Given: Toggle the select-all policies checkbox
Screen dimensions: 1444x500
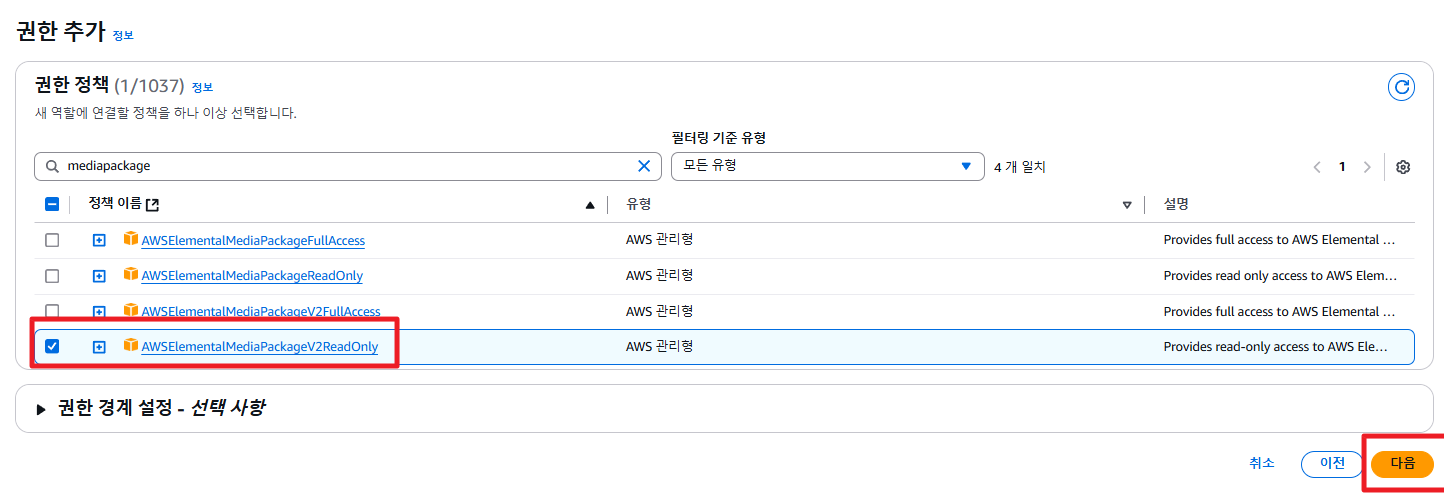Looking at the screenshot, I should point(52,204).
